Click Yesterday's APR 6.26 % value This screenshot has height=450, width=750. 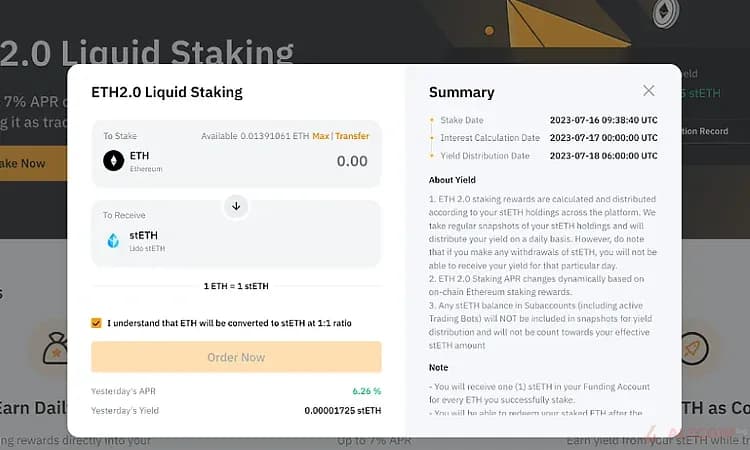click(367, 391)
